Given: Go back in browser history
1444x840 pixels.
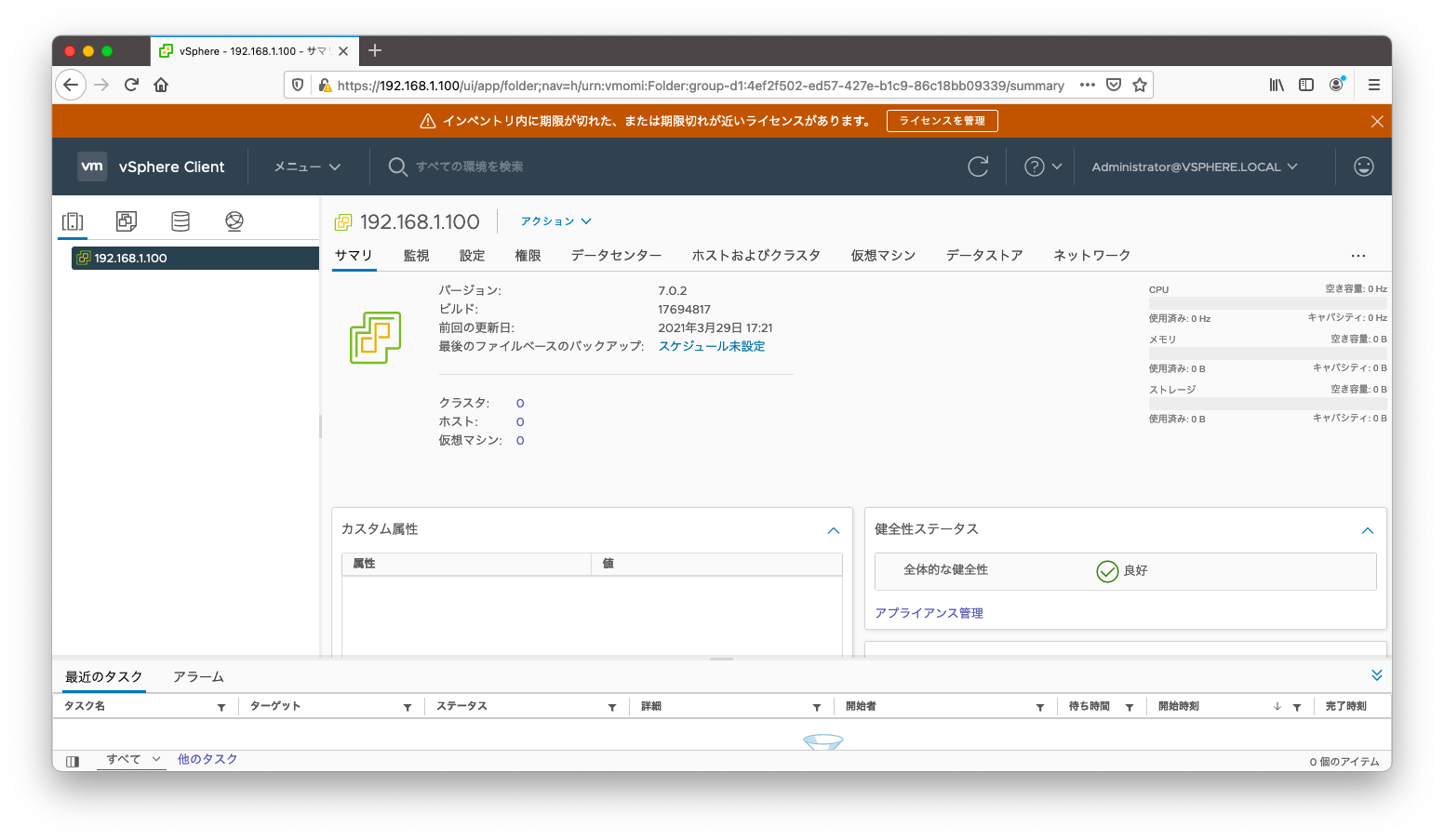Looking at the screenshot, I should pyautogui.click(x=71, y=85).
